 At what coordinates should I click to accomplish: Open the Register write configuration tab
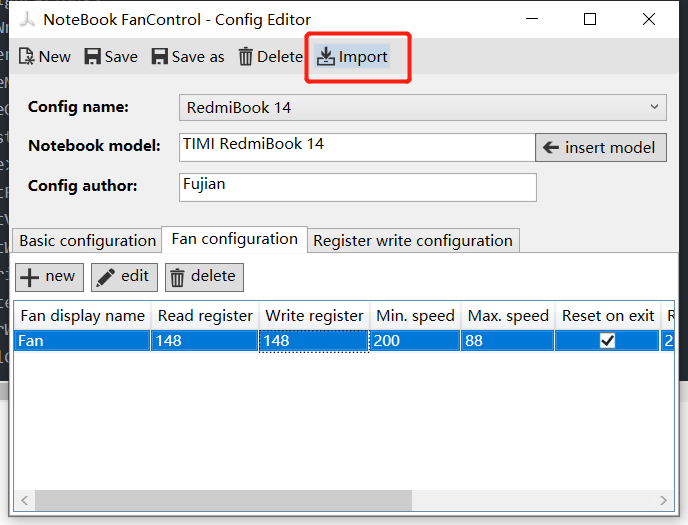(x=413, y=241)
